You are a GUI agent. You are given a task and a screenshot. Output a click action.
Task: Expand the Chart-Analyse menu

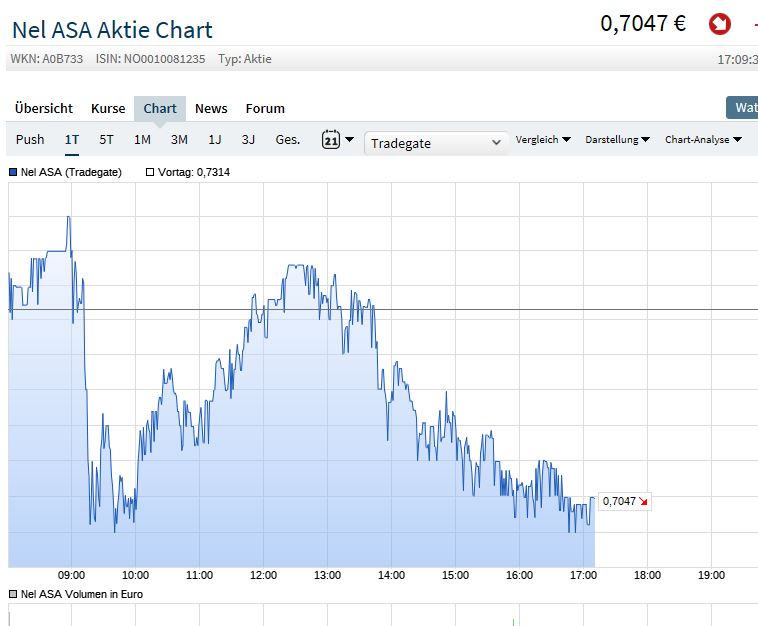[x=703, y=140]
